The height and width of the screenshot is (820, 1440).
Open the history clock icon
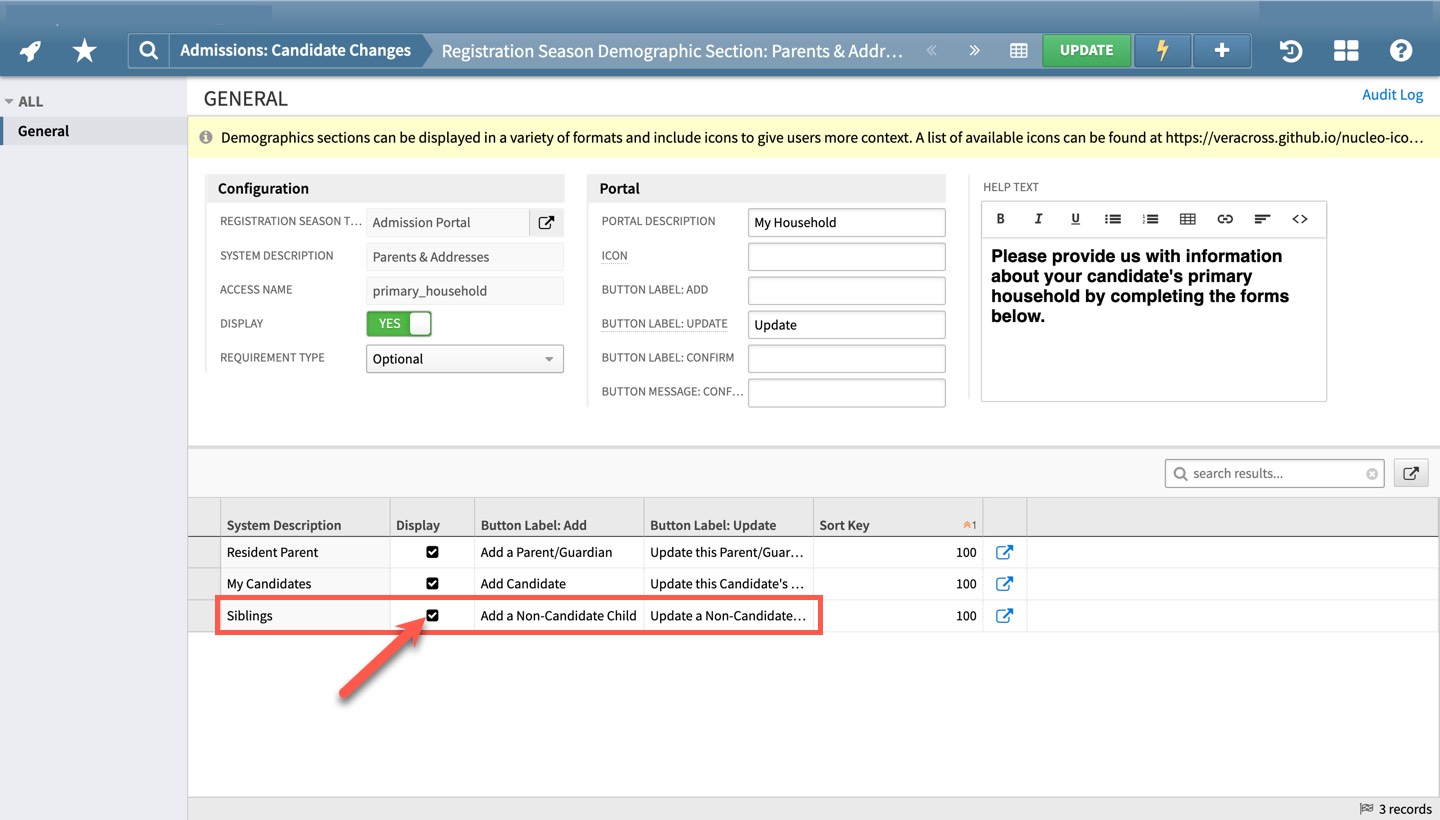click(1291, 51)
